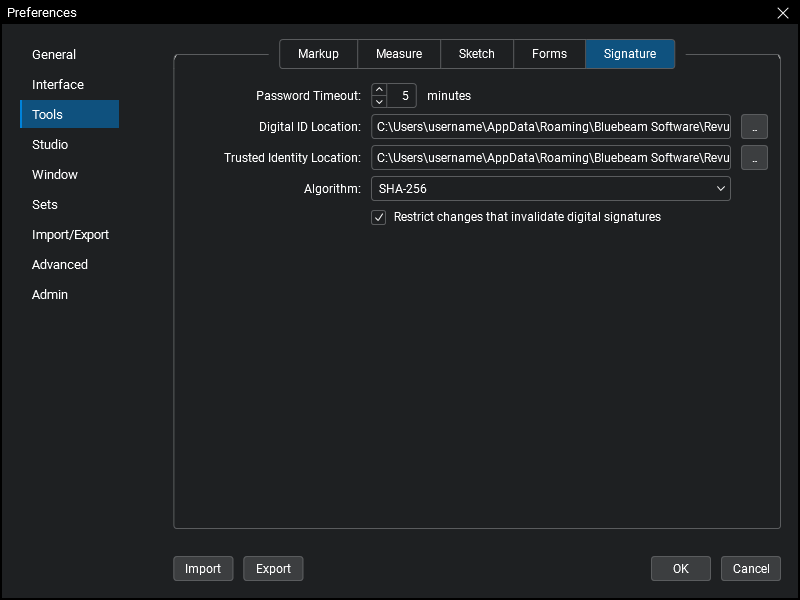Show Admin preferences
Image resolution: width=800 pixels, height=600 pixels.
[x=50, y=294]
